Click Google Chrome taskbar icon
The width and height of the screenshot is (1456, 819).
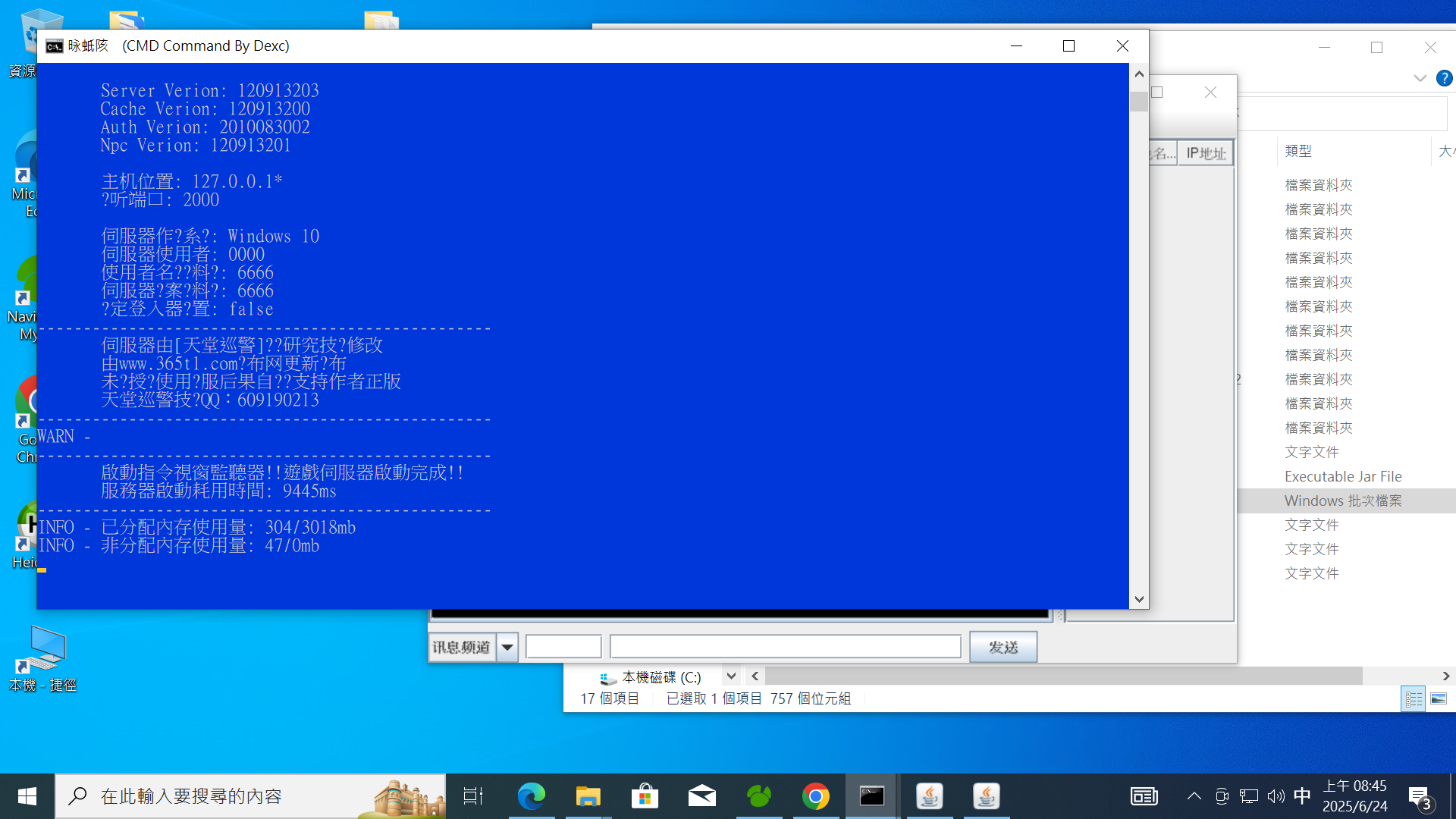pyautogui.click(x=815, y=796)
